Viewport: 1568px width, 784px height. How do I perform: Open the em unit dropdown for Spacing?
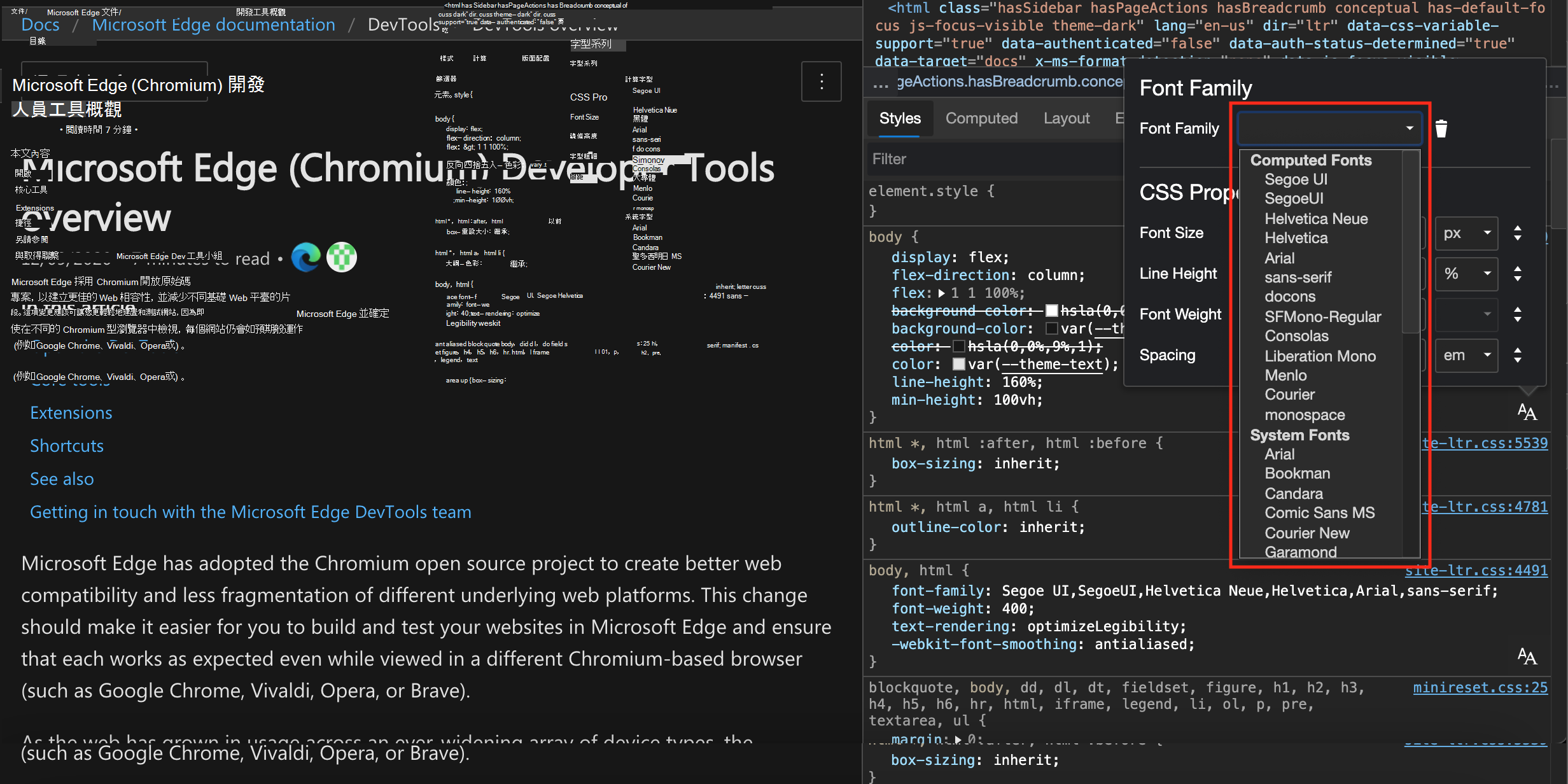pyautogui.click(x=1466, y=355)
